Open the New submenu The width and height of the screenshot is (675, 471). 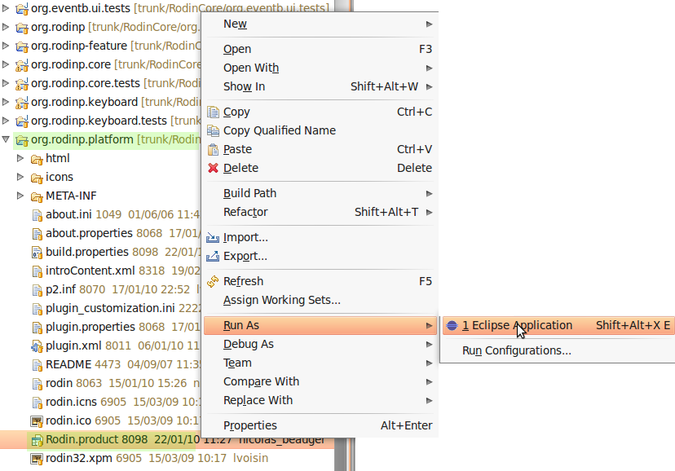[x=319, y=24]
